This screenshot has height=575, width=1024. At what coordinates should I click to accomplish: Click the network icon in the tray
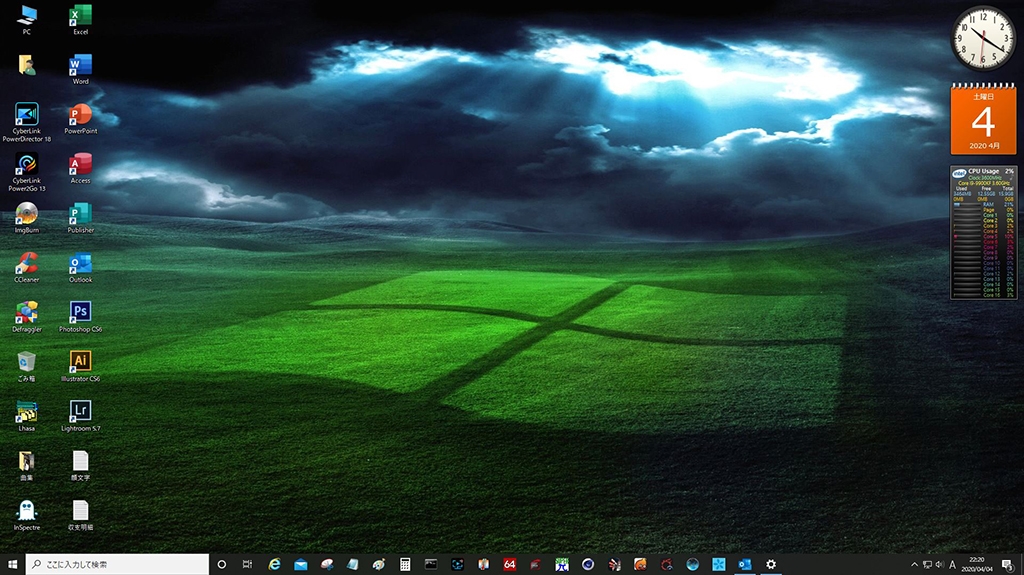pyautogui.click(x=927, y=565)
